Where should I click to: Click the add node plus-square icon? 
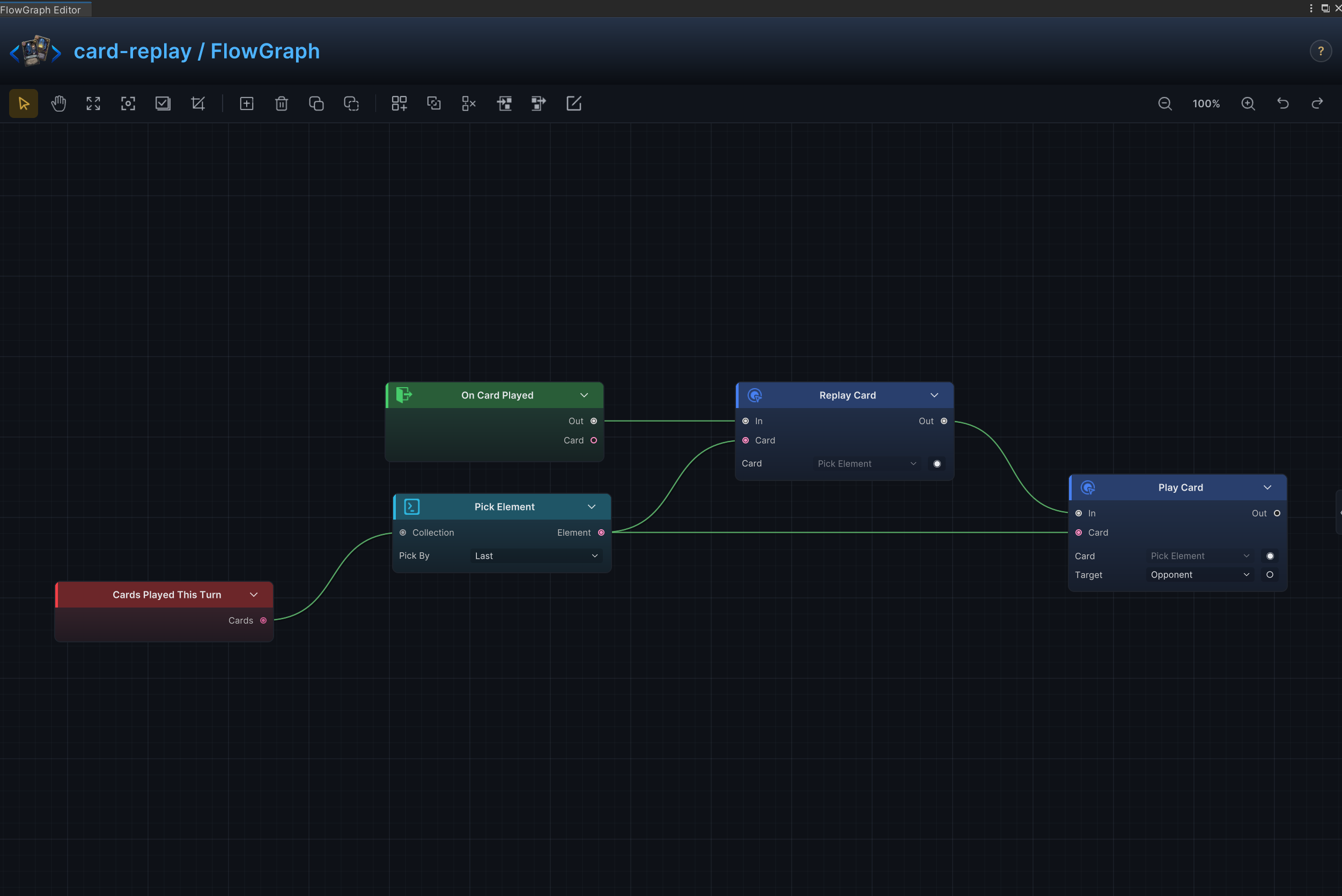coord(246,103)
